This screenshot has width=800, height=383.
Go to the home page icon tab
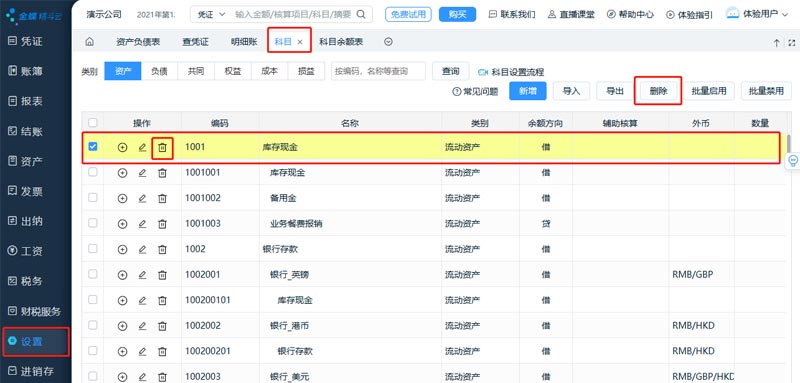[x=89, y=42]
